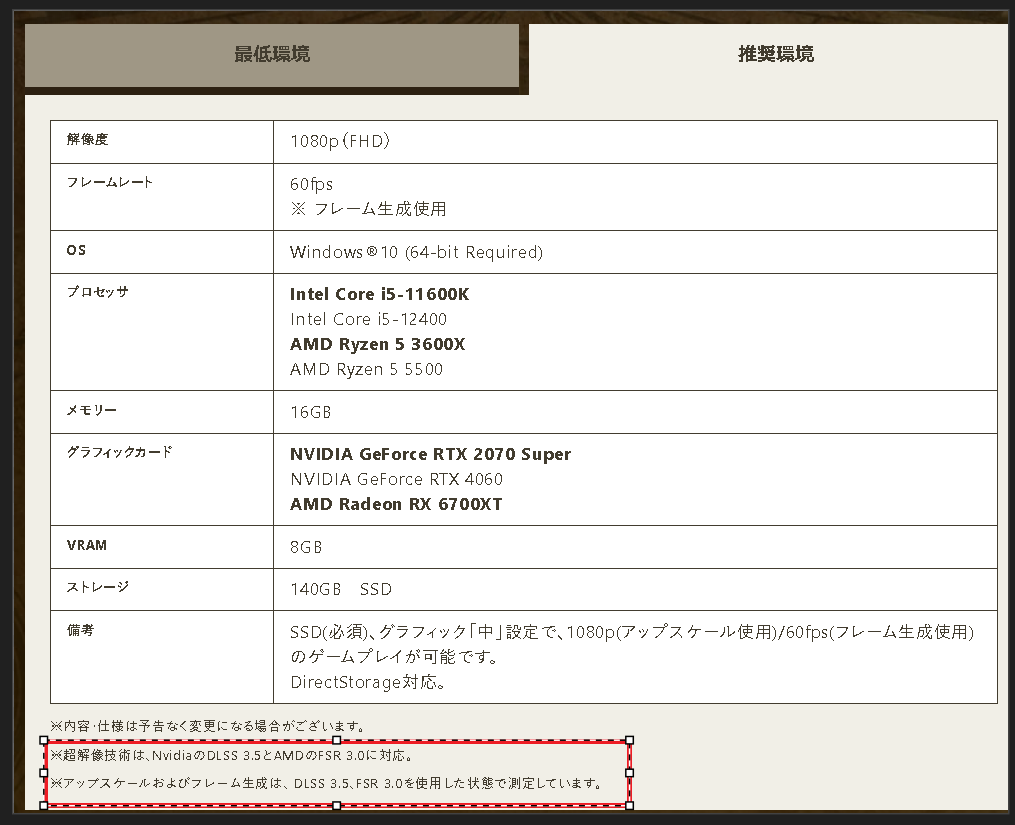Viewport: 1015px width, 825px height.
Task: Switch to the 最低環境 tab
Action: [272, 54]
